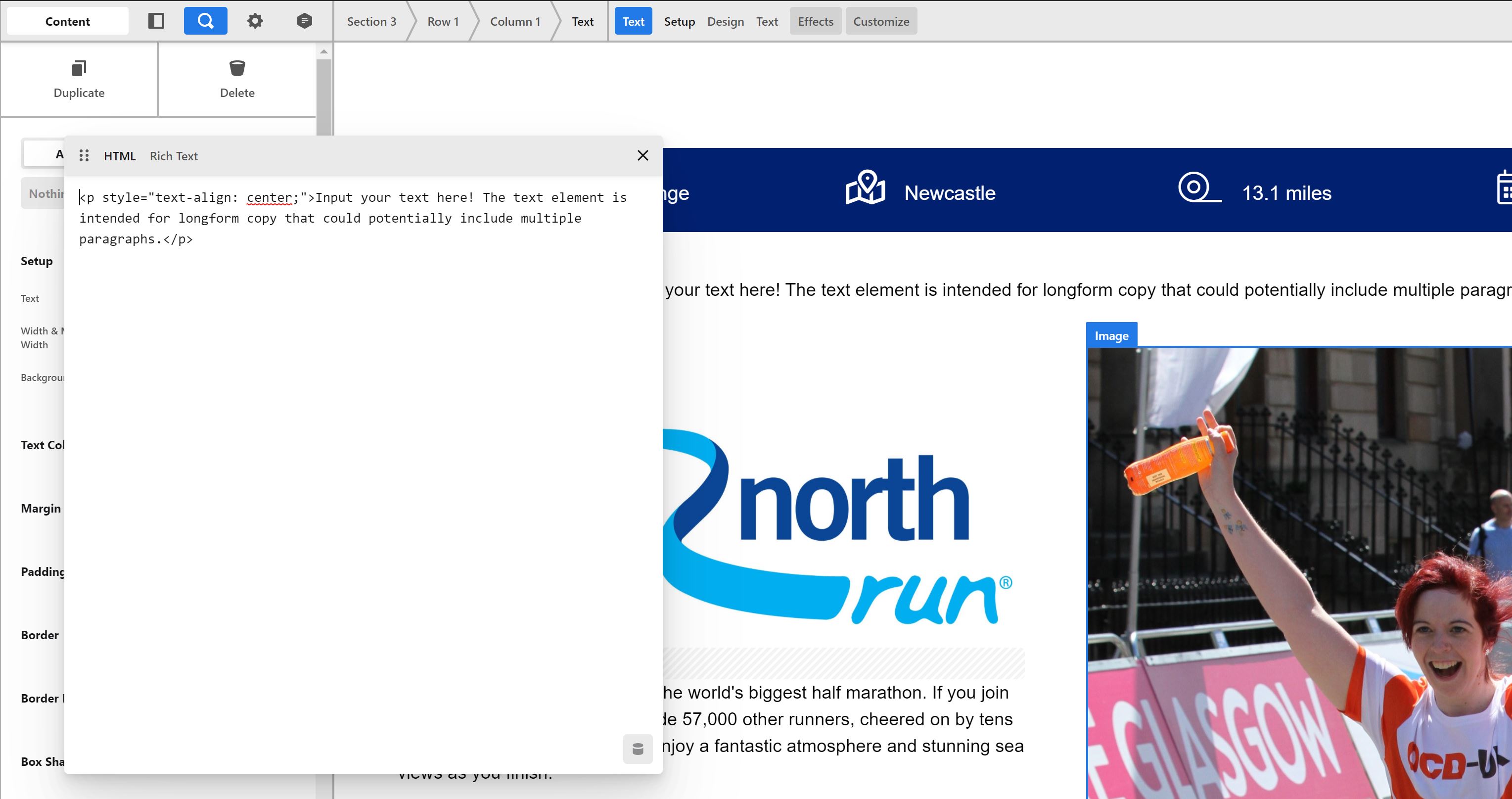1512x799 pixels.
Task: Click the 13.1 miles distance icon
Action: coord(1200,188)
